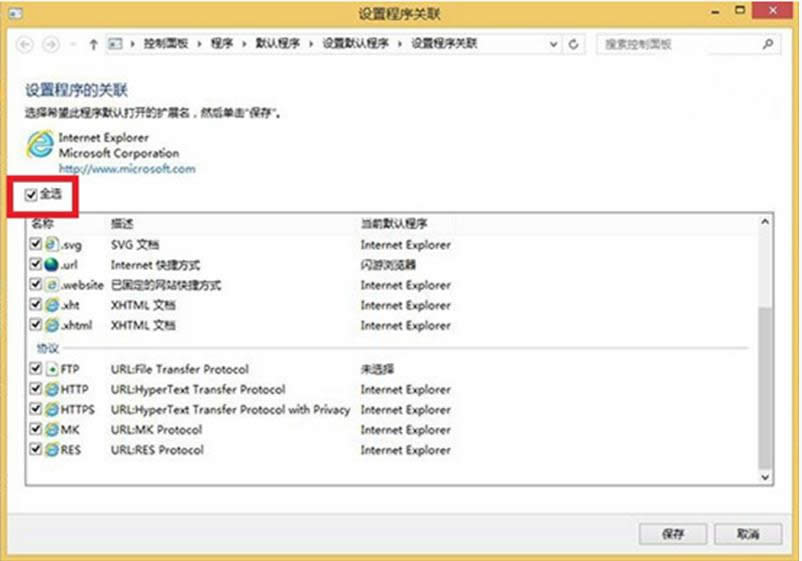Sort by 当前默认程序 column header
Viewport: 802px width, 561px height.
coord(394,223)
